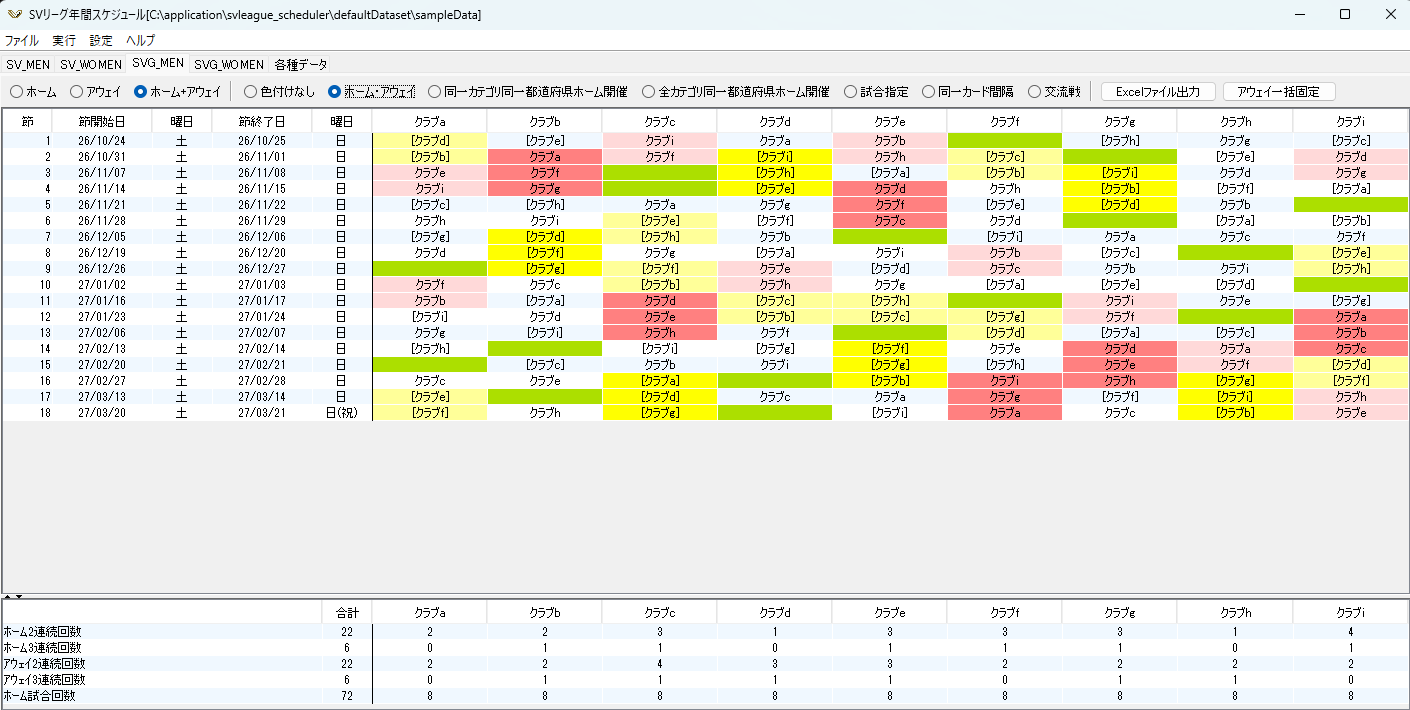
Task: Open the ファイル menu
Action: tap(22, 41)
